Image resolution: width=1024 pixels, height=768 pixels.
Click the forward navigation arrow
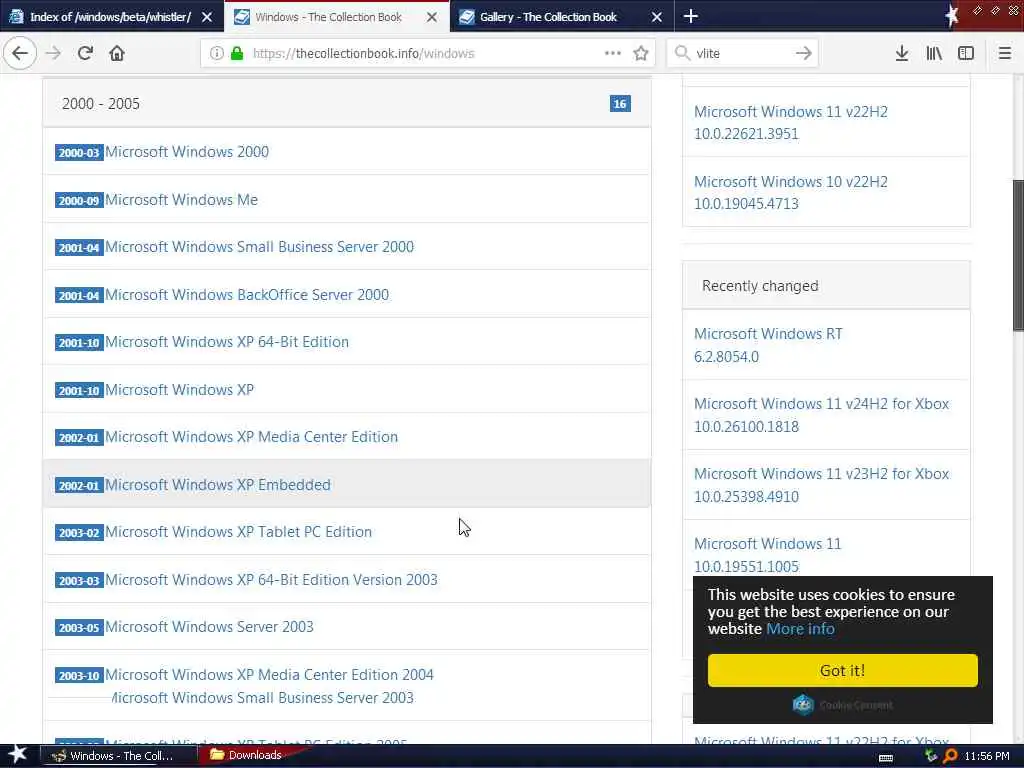(x=53, y=54)
